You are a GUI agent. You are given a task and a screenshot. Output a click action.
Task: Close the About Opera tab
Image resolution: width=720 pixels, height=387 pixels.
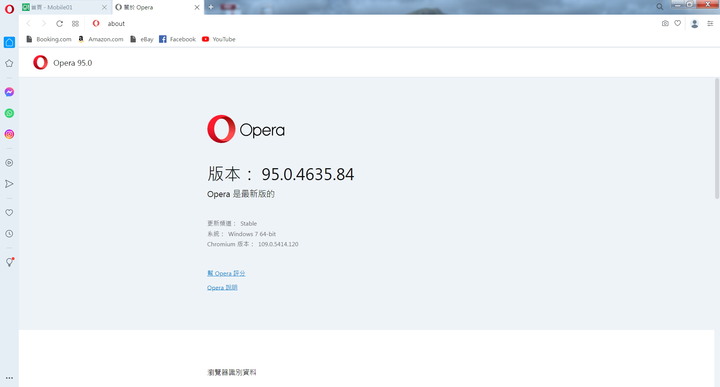pos(197,7)
